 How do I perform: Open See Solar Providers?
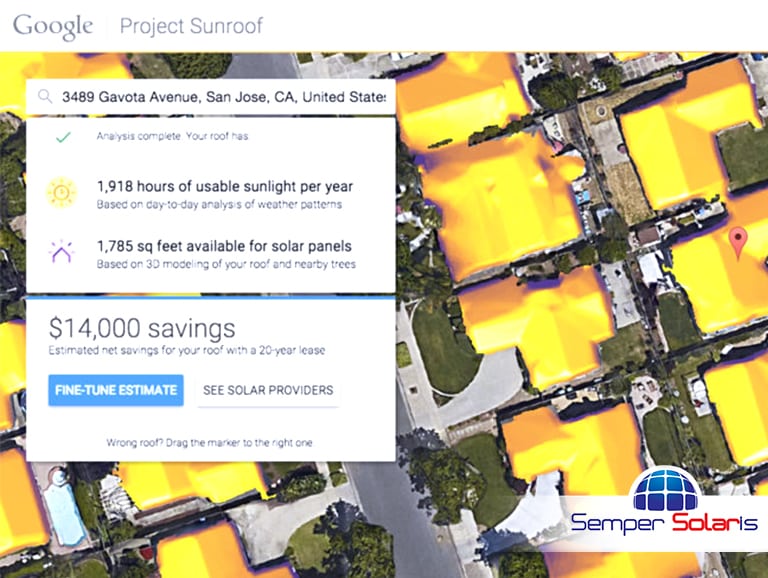click(x=268, y=390)
